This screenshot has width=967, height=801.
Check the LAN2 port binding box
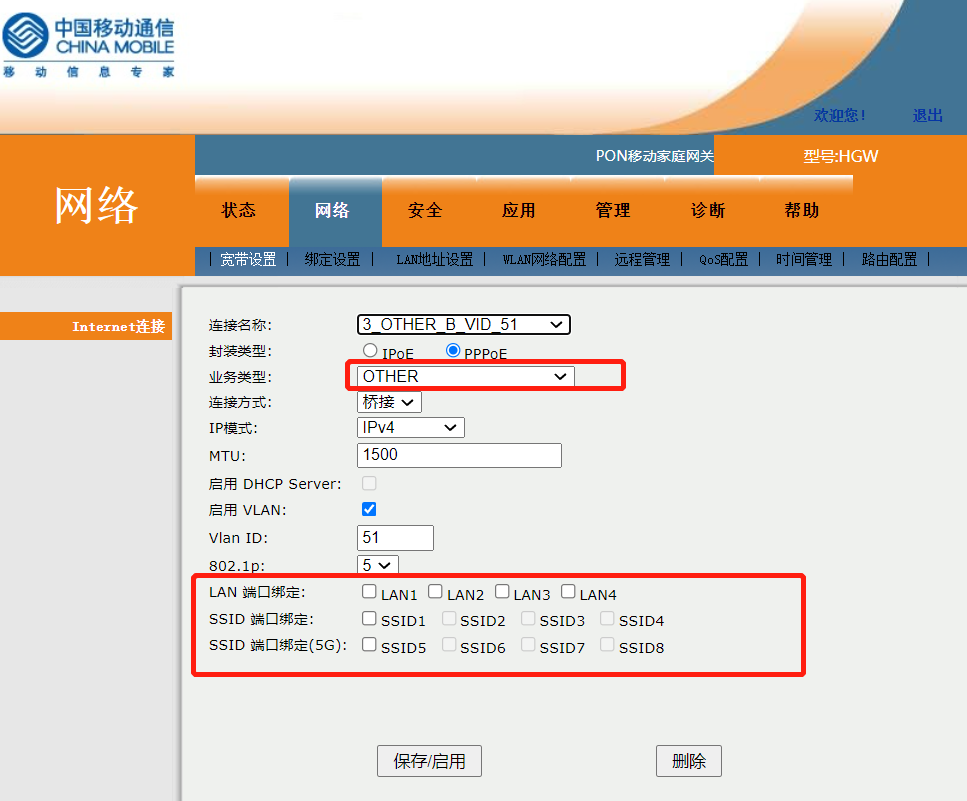tap(435, 592)
